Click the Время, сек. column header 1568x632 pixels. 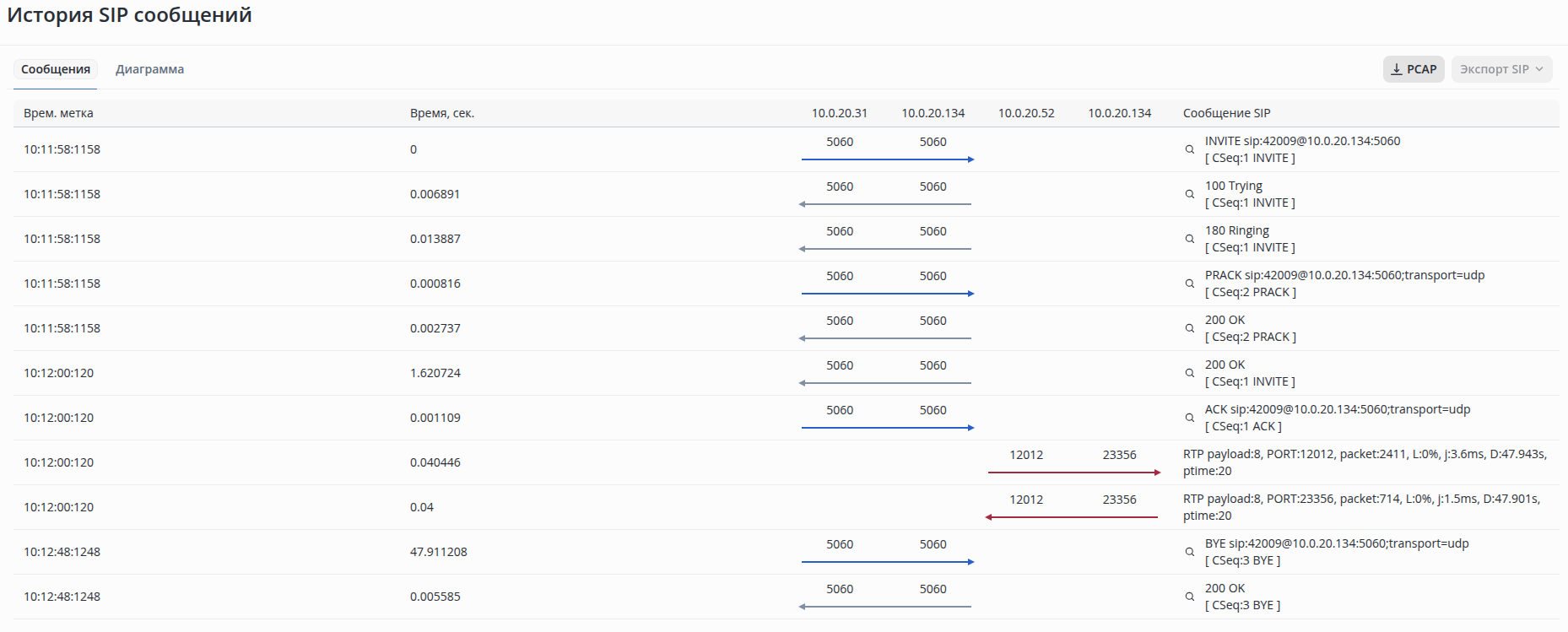441,113
